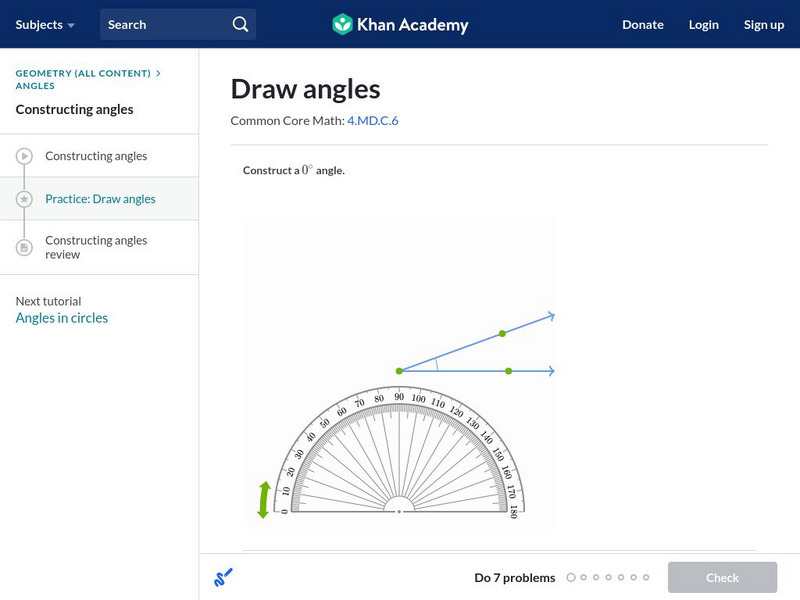
Task: Click the first problem progress dot
Action: coord(571,577)
